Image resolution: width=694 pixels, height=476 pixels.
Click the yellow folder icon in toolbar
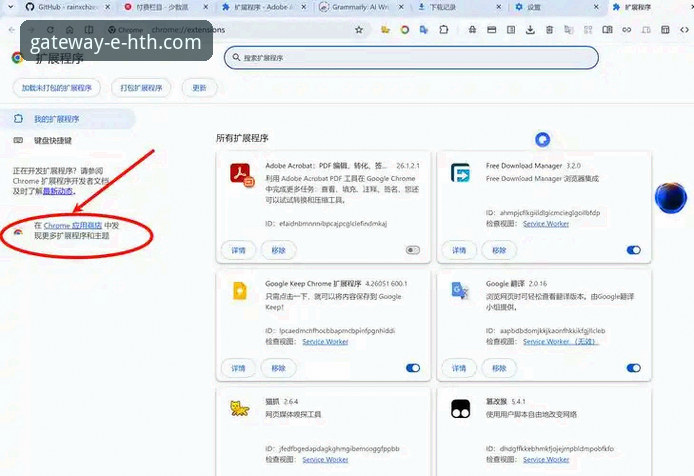386,30
